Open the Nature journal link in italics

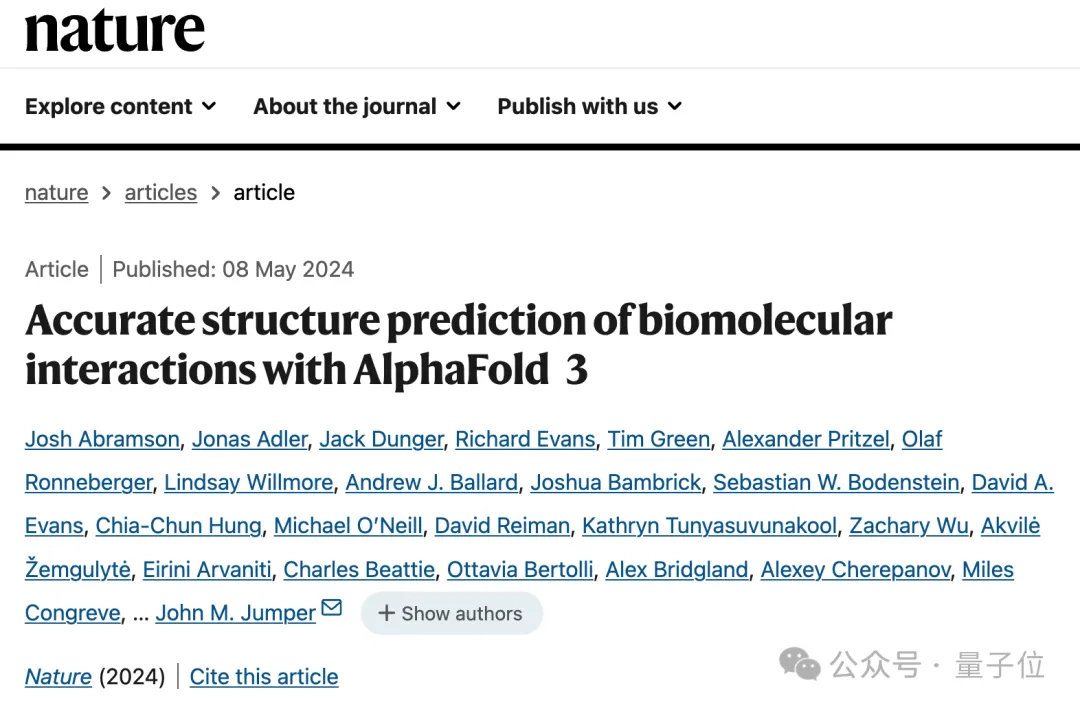58,677
